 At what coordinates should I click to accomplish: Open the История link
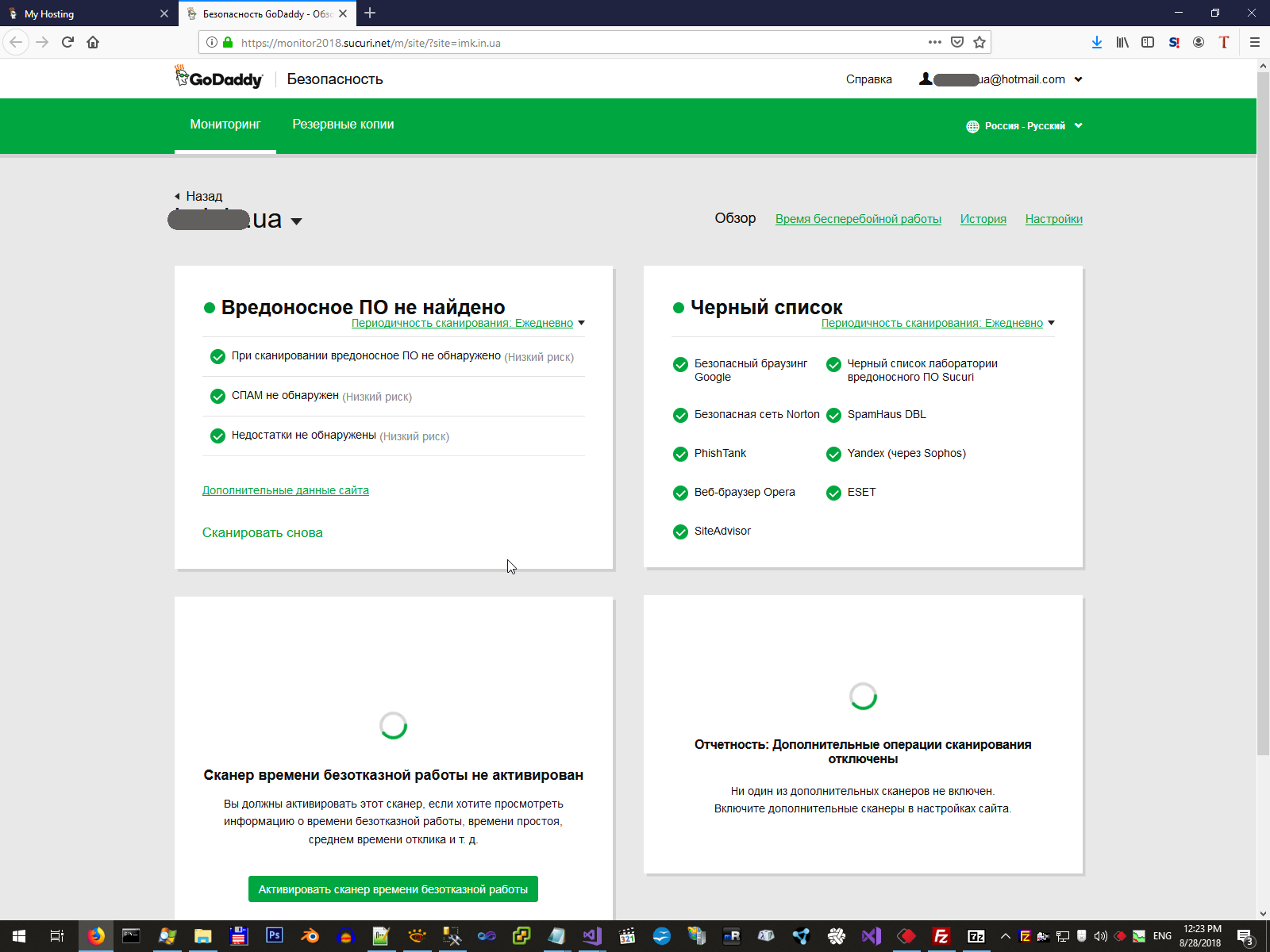(983, 219)
